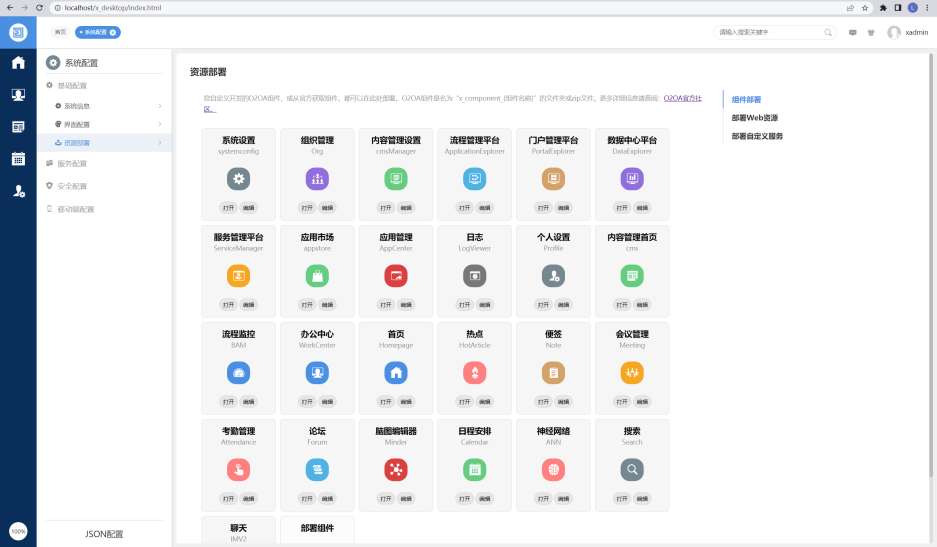937x547 pixels.
Task: Expand the 资源部署 sidebar item arrow
Action: coord(160,143)
